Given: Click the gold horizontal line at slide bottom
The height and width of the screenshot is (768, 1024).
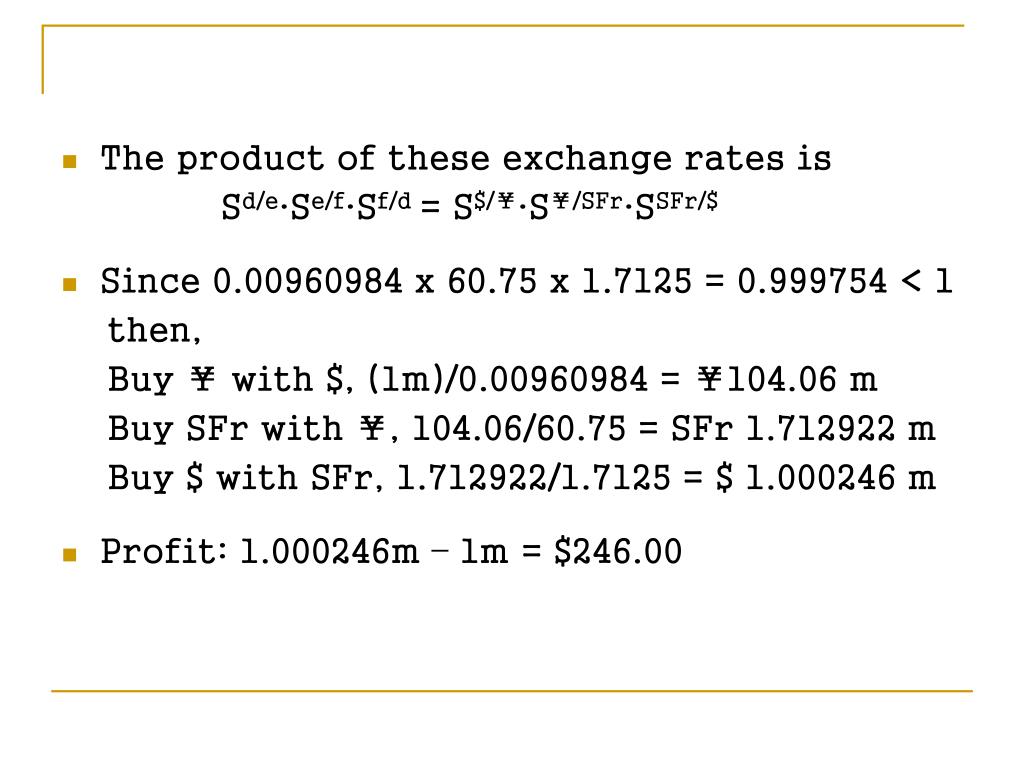Looking at the screenshot, I should pyautogui.click(x=512, y=690).
